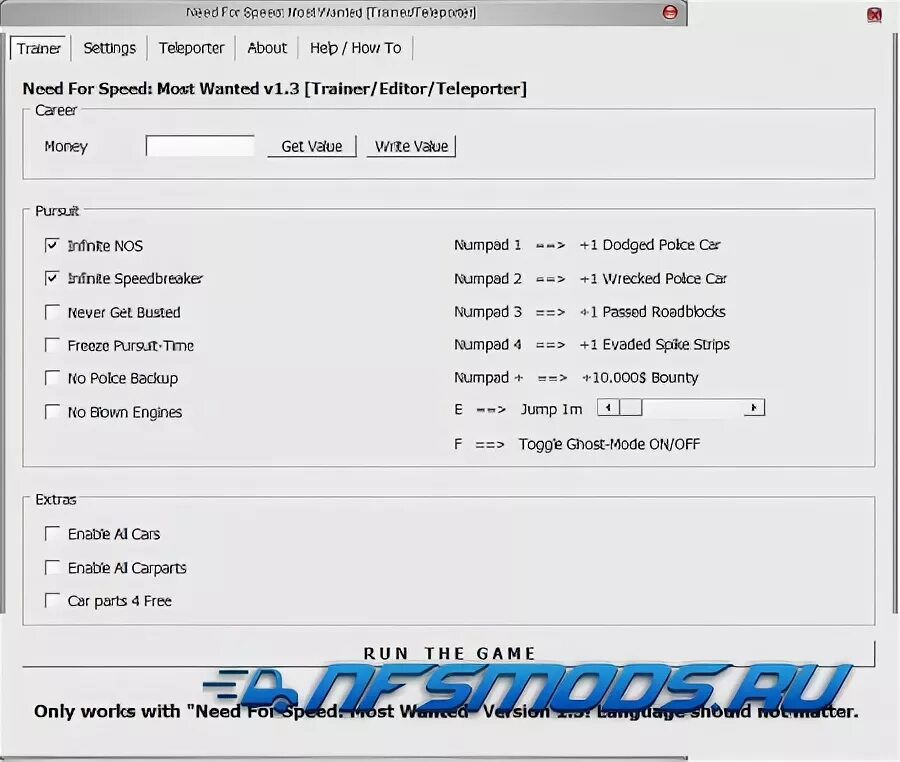Click jump height slider left arrow
900x762 pixels.
point(608,408)
